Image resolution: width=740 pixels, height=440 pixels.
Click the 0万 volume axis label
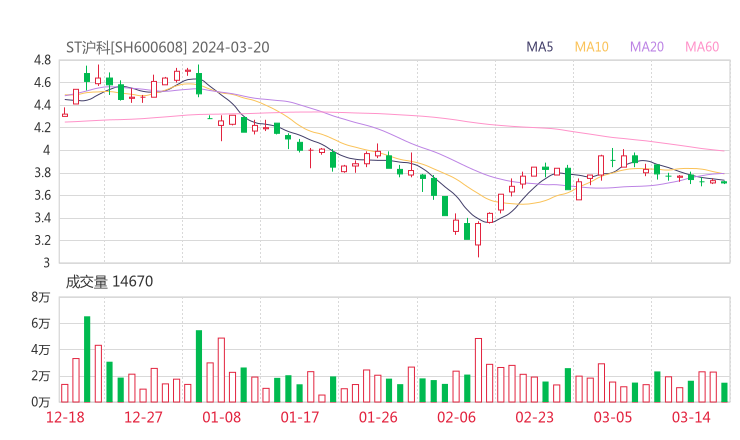41,402
